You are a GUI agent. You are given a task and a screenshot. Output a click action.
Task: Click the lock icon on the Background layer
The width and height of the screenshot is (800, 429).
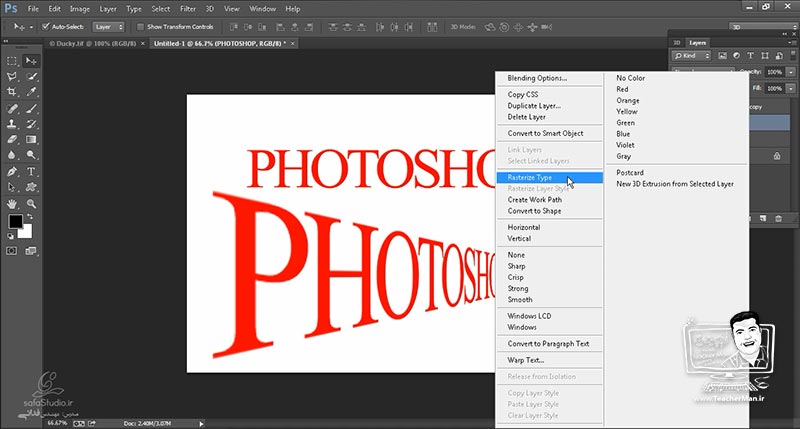point(777,156)
